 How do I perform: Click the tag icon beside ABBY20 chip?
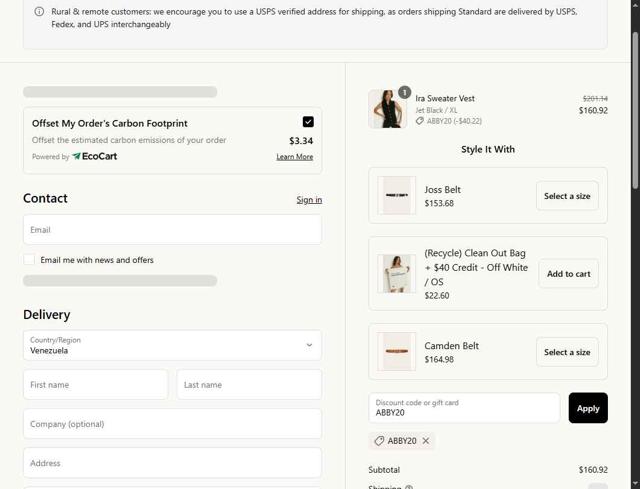(x=379, y=441)
